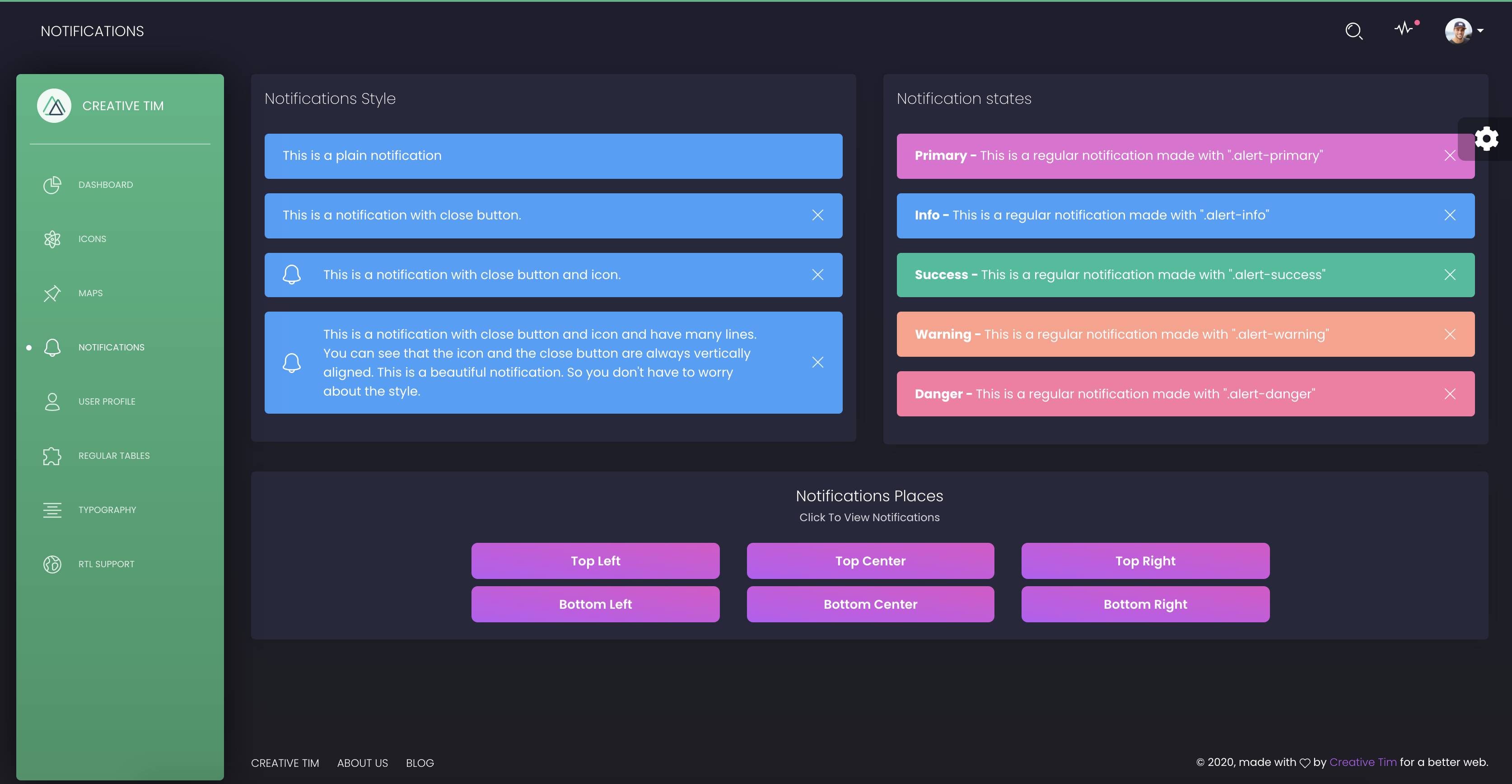Image resolution: width=1512 pixels, height=784 pixels.
Task: Click the search magnifier icon
Action: (1353, 31)
